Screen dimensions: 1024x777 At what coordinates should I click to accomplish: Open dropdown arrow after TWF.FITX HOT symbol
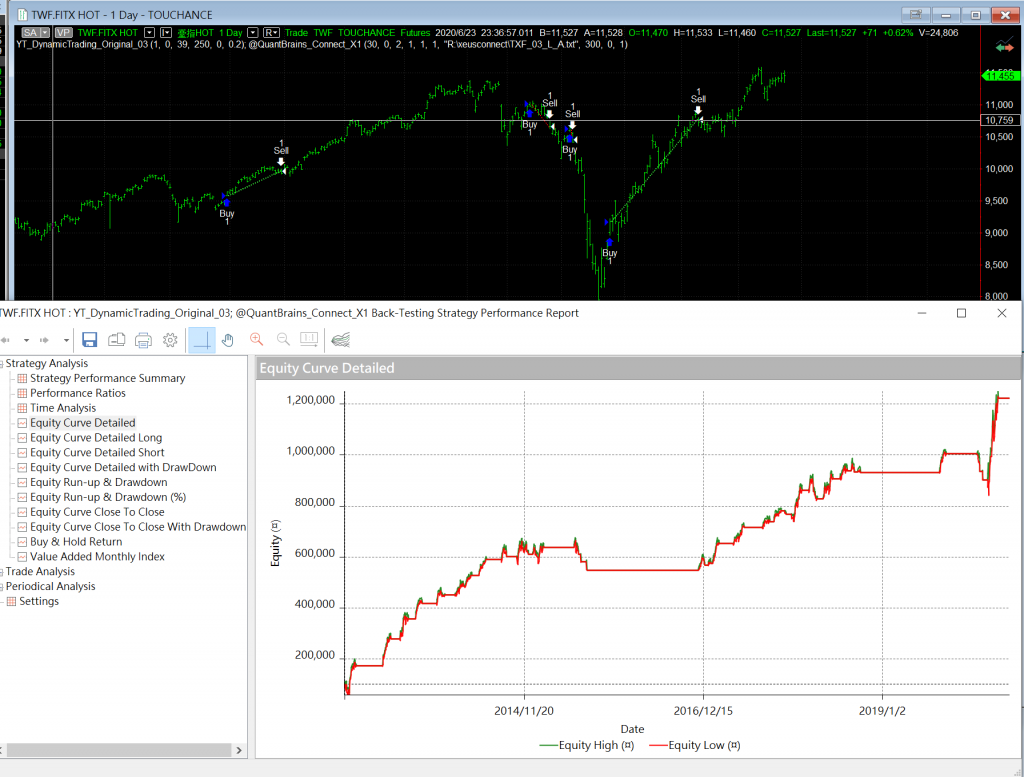pos(149,32)
